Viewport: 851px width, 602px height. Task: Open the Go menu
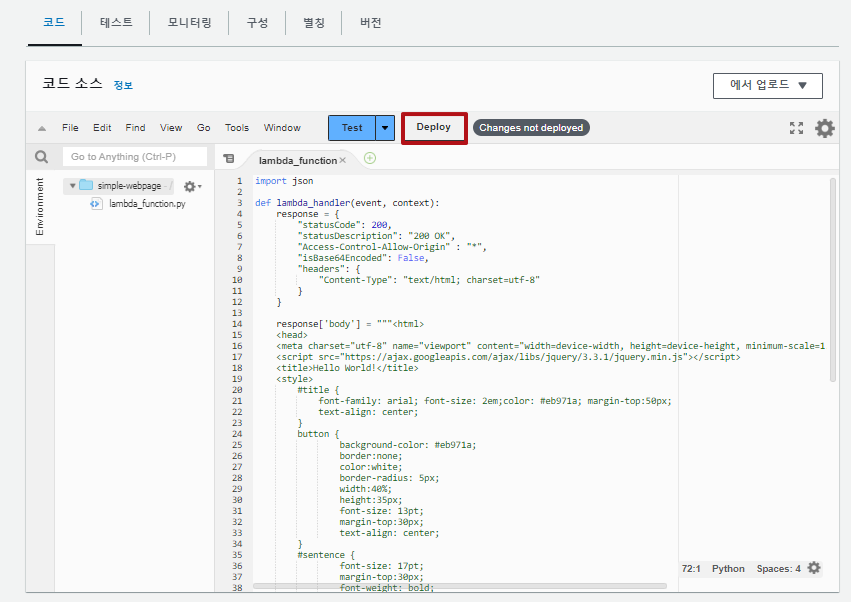204,128
